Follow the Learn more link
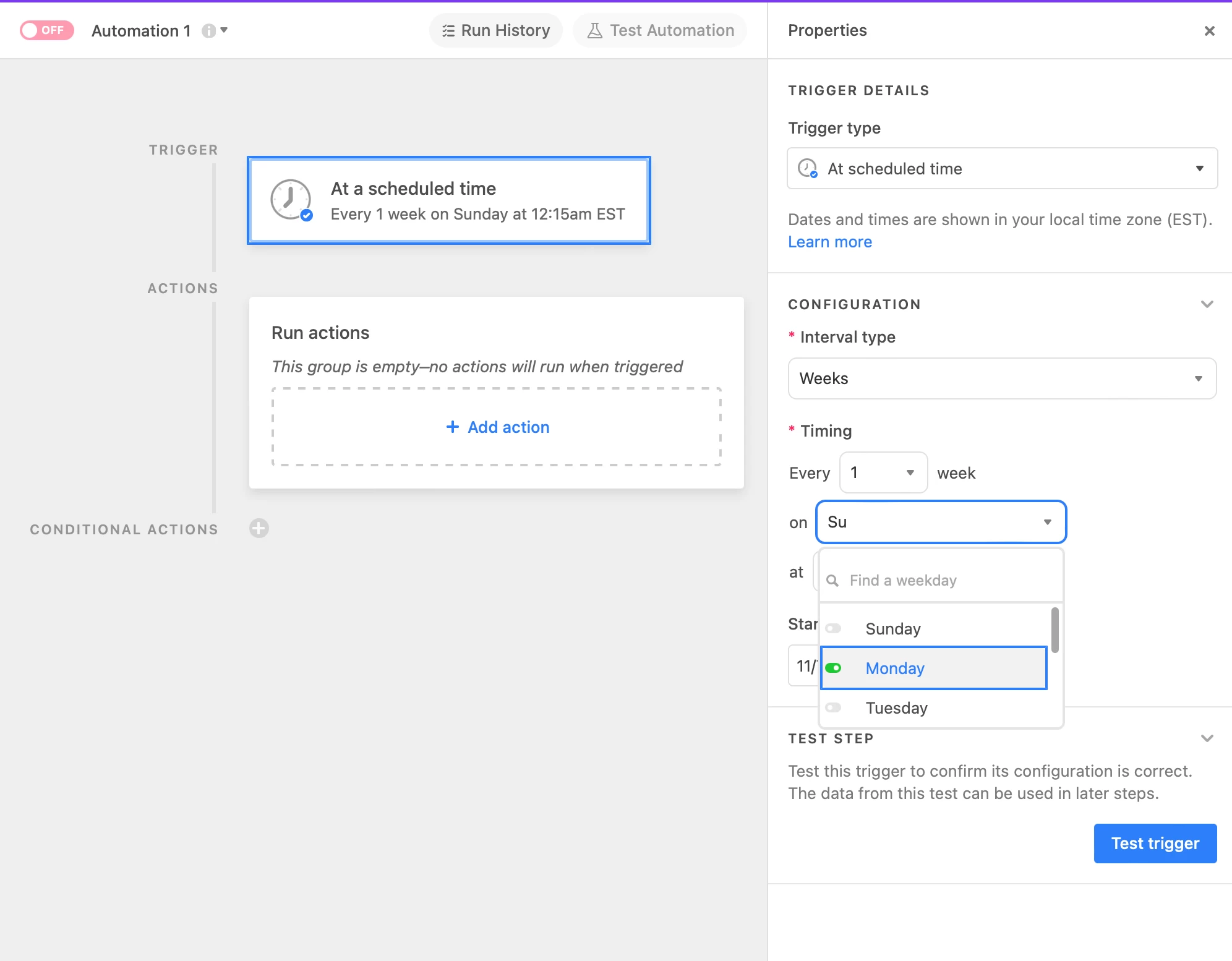Viewport: 1232px width, 961px height. click(x=829, y=242)
